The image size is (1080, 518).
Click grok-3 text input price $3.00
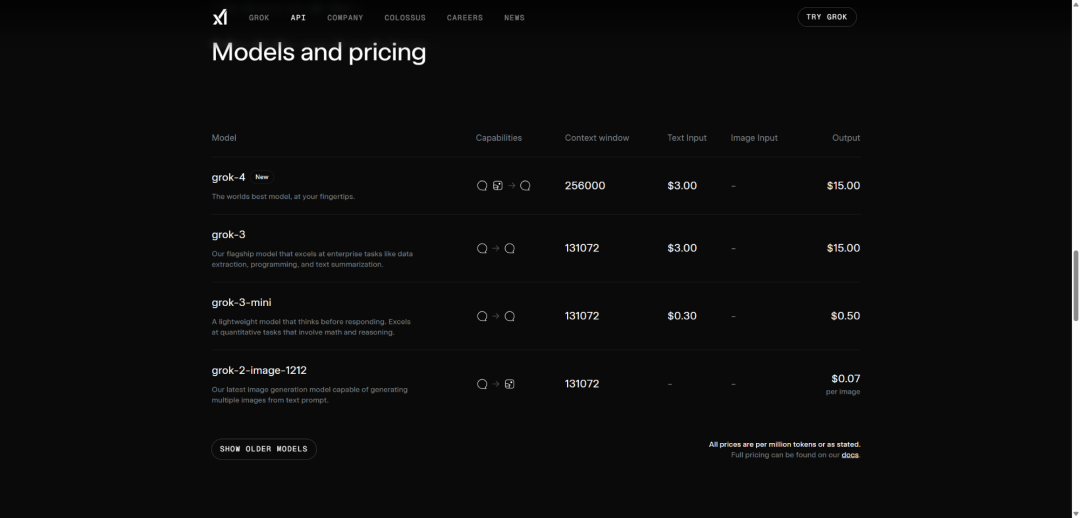coord(682,248)
